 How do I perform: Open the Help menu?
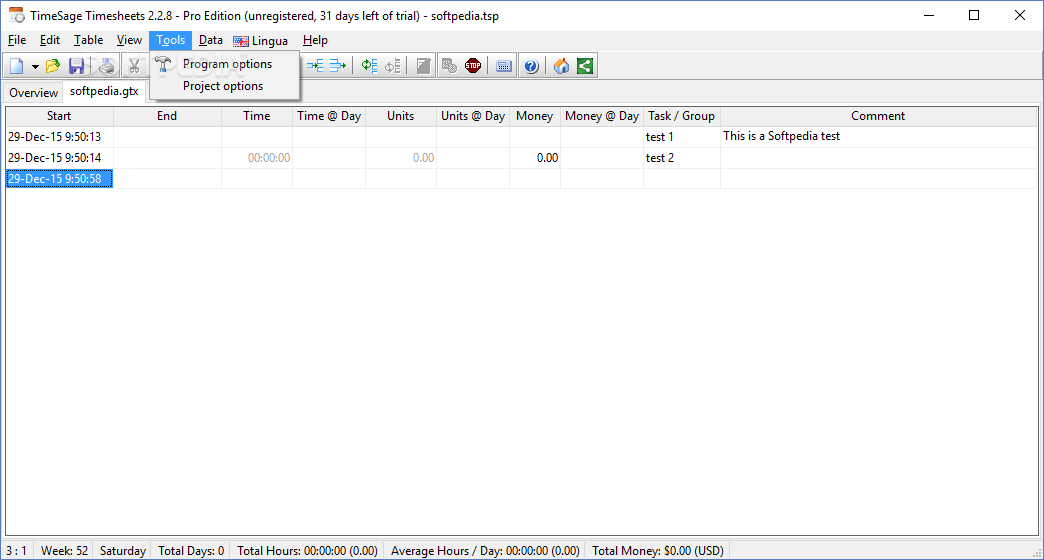[x=315, y=41]
